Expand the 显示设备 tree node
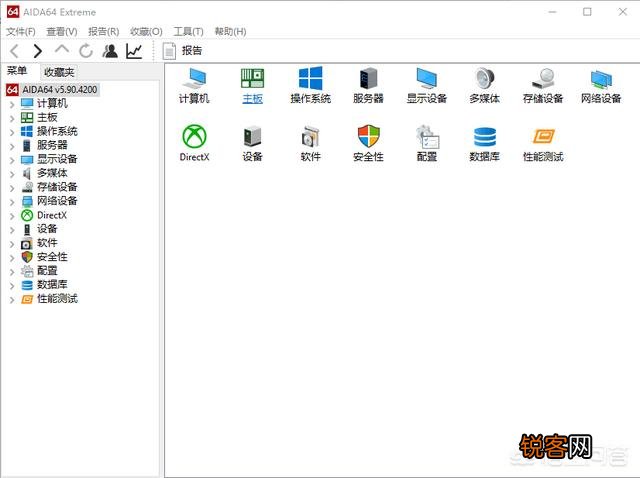The height and width of the screenshot is (478, 640). click(x=12, y=160)
